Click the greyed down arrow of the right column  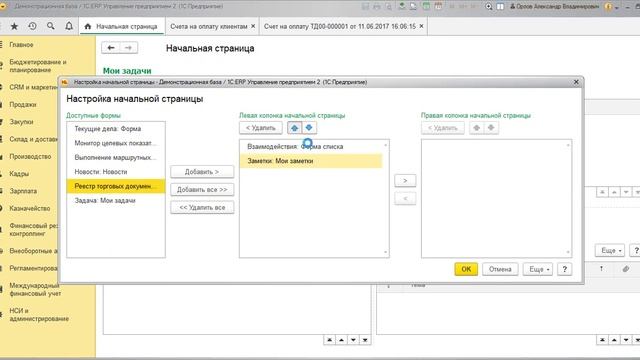491,128
